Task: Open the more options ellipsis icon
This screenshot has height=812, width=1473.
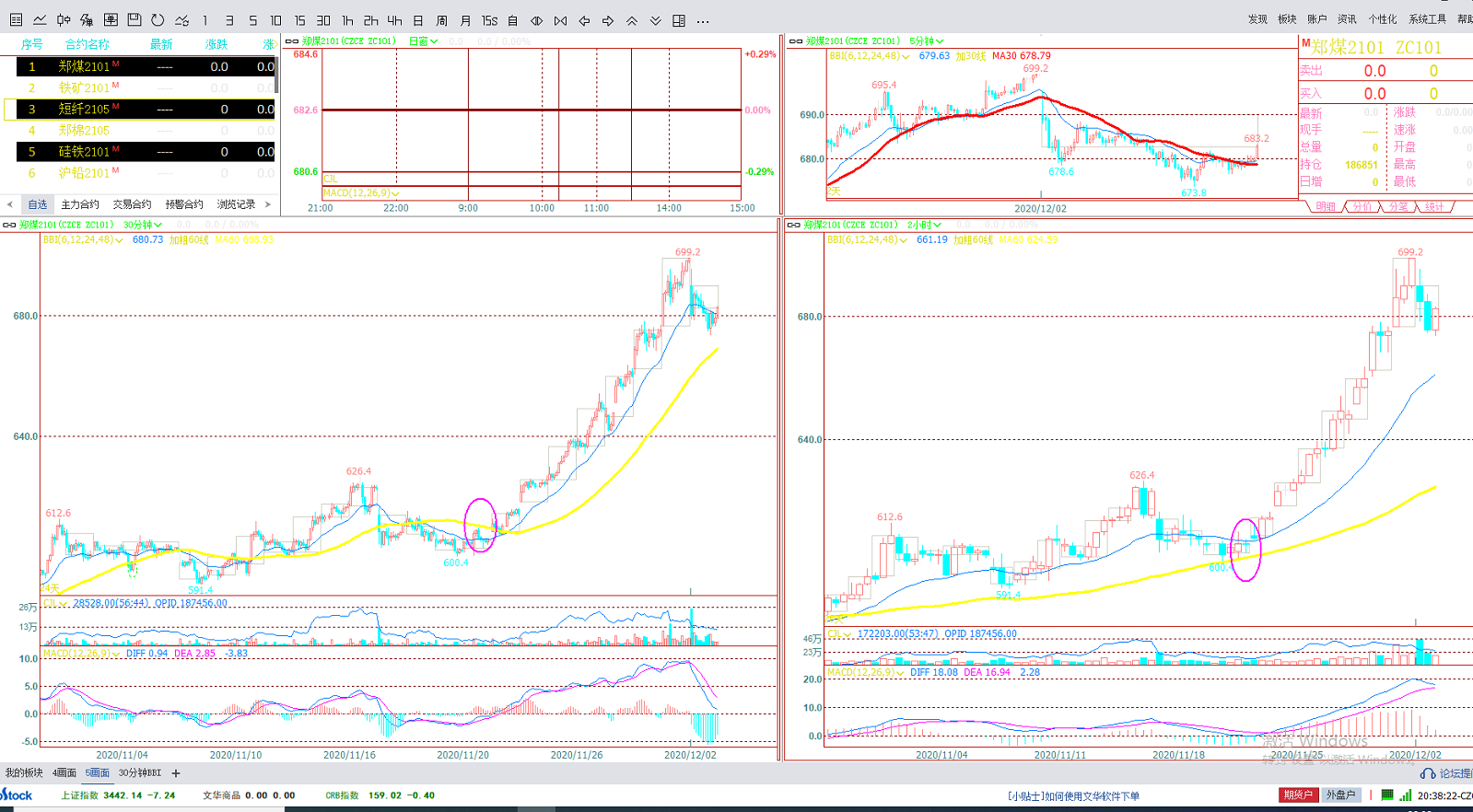Action: [x=703, y=20]
